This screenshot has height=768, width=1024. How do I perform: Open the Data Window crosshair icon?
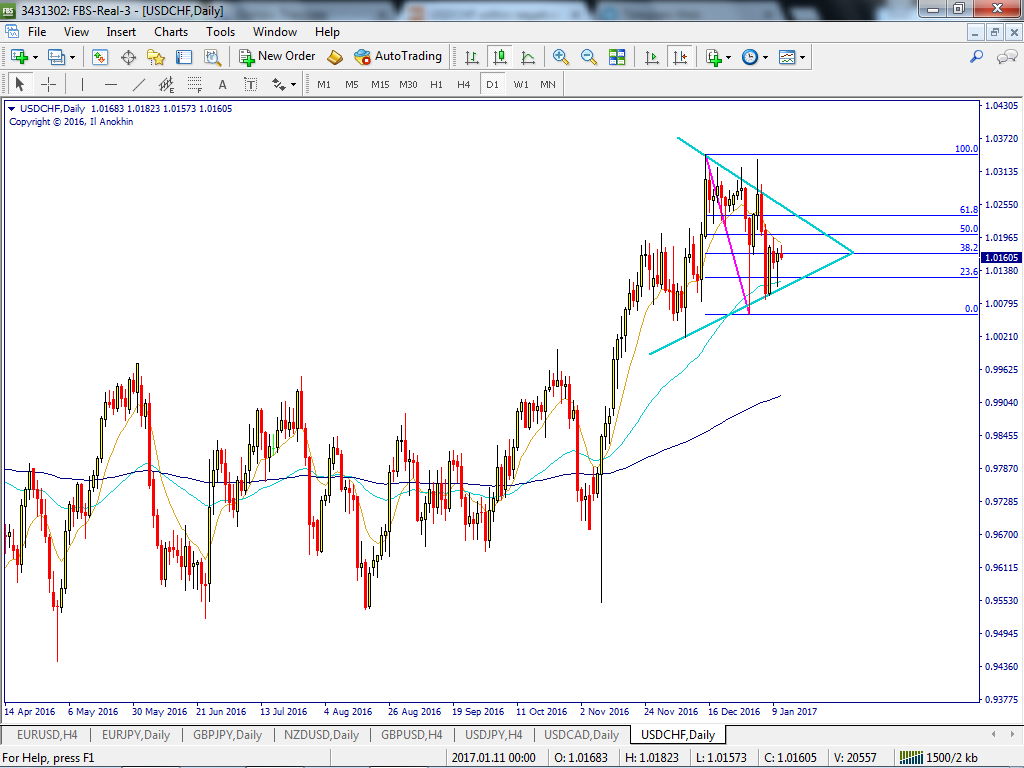(x=128, y=57)
